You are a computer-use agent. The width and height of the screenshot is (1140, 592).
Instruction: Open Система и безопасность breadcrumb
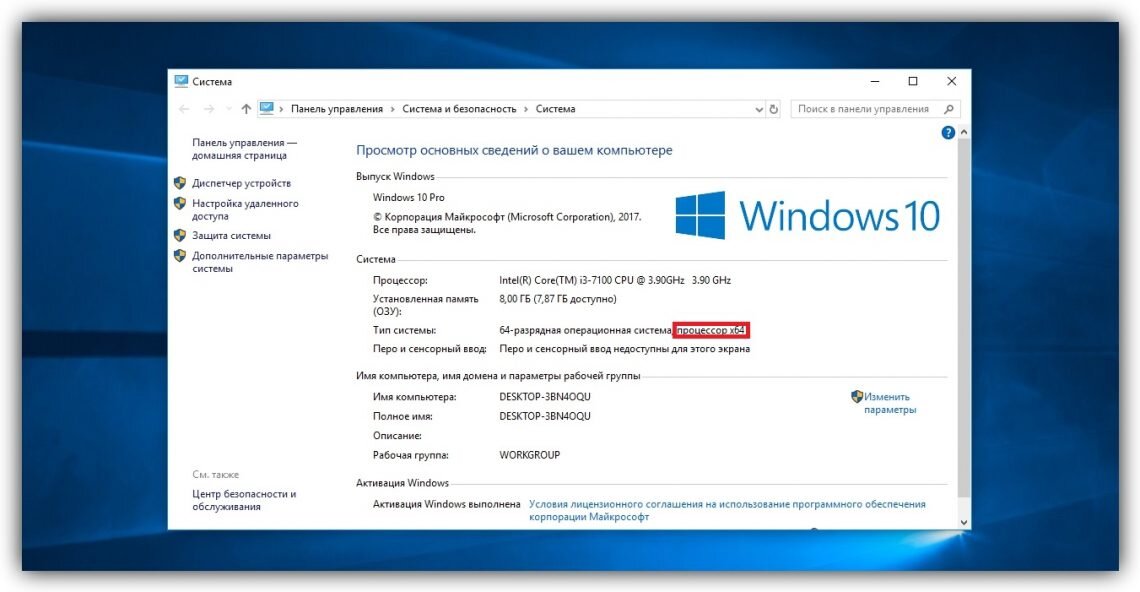(459, 109)
